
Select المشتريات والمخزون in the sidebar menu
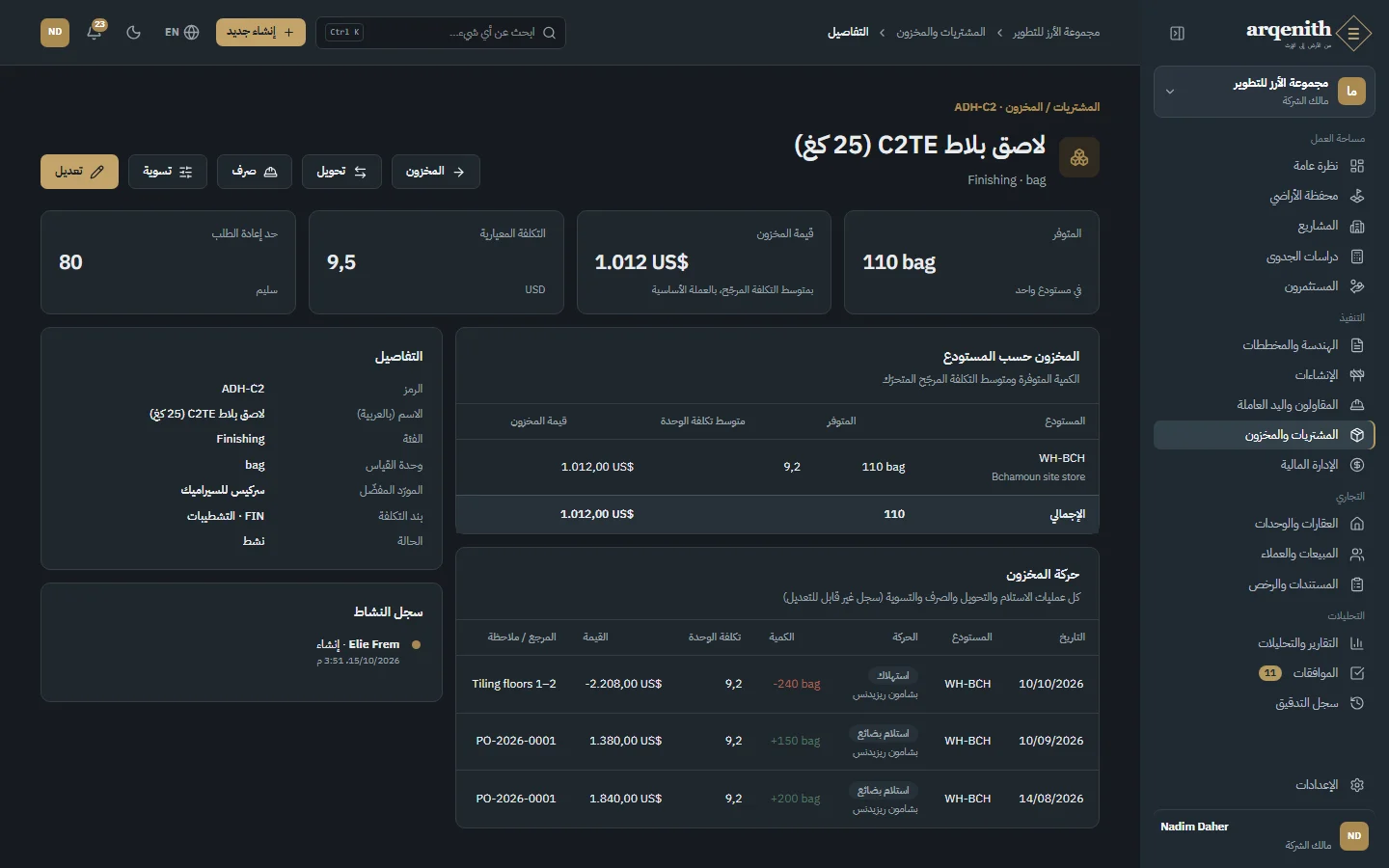coord(1265,435)
